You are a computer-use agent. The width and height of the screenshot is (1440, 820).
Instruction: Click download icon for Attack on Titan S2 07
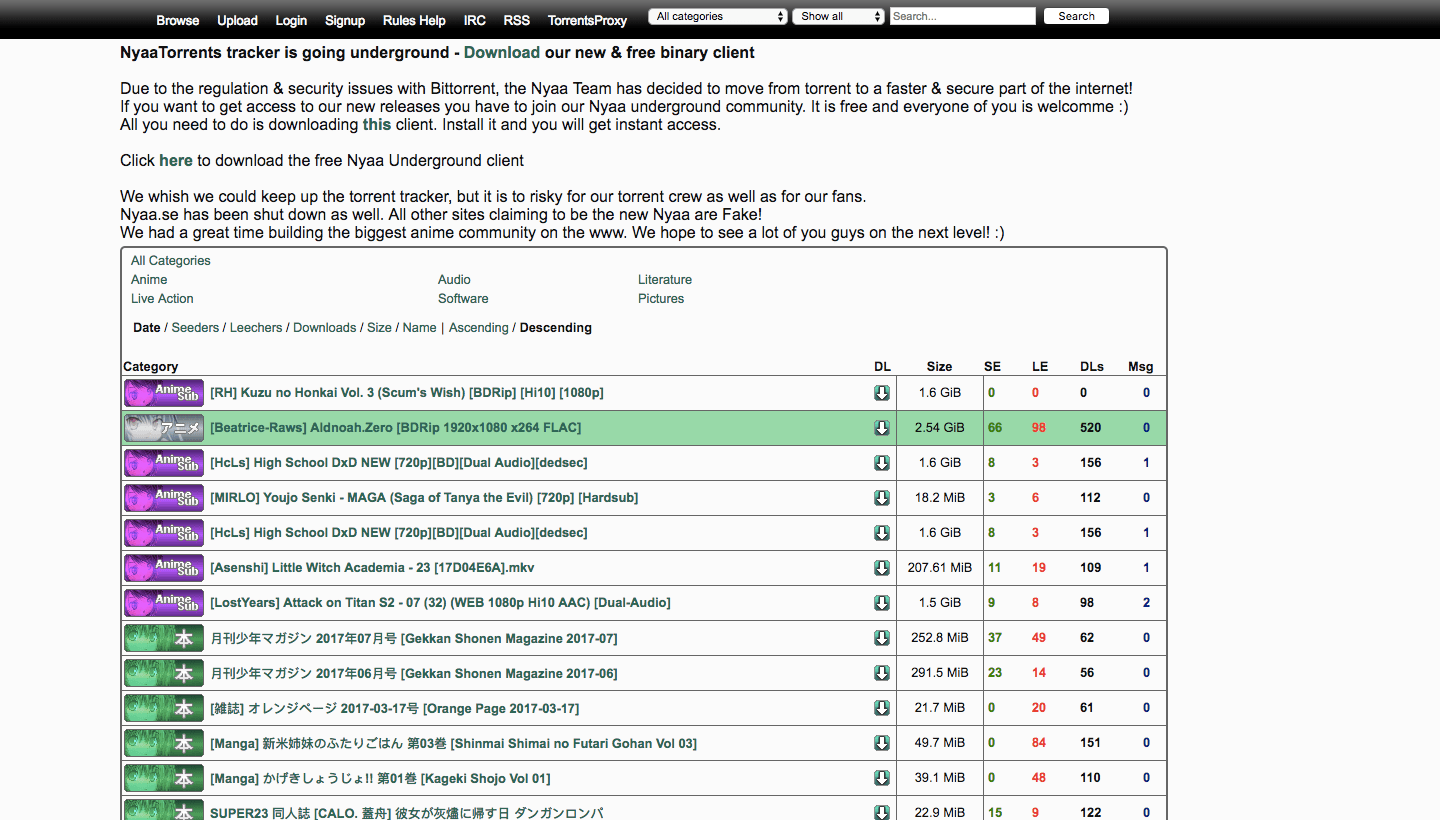(882, 603)
